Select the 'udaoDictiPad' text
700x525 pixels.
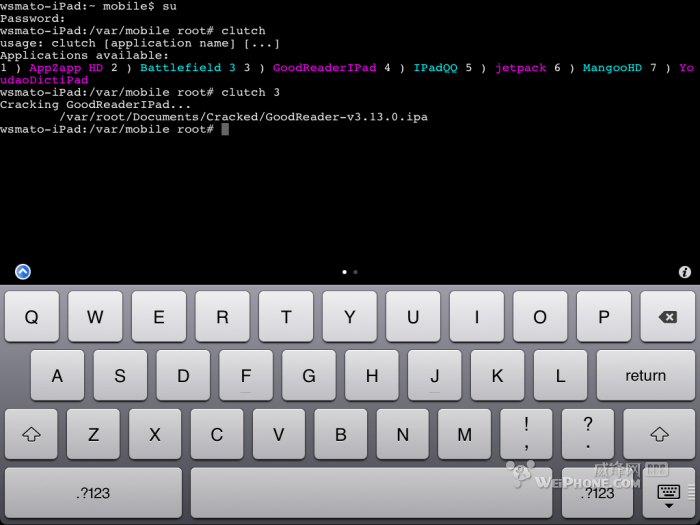pyautogui.click(x=44, y=80)
